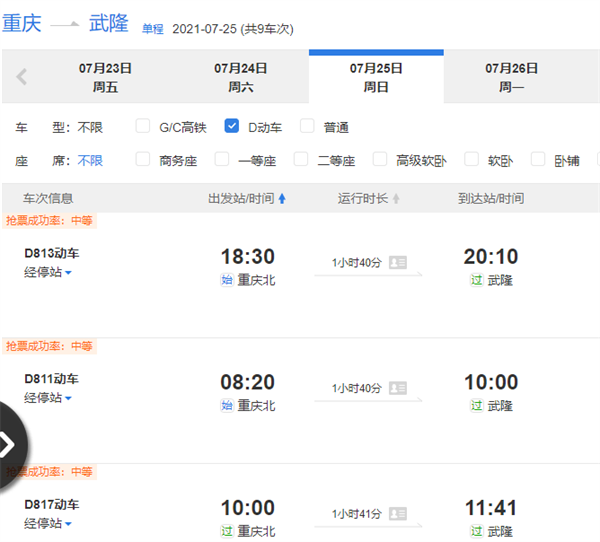Click the duration sort arrow icon
Image resolution: width=600 pixels, height=542 pixels.
(x=397, y=199)
